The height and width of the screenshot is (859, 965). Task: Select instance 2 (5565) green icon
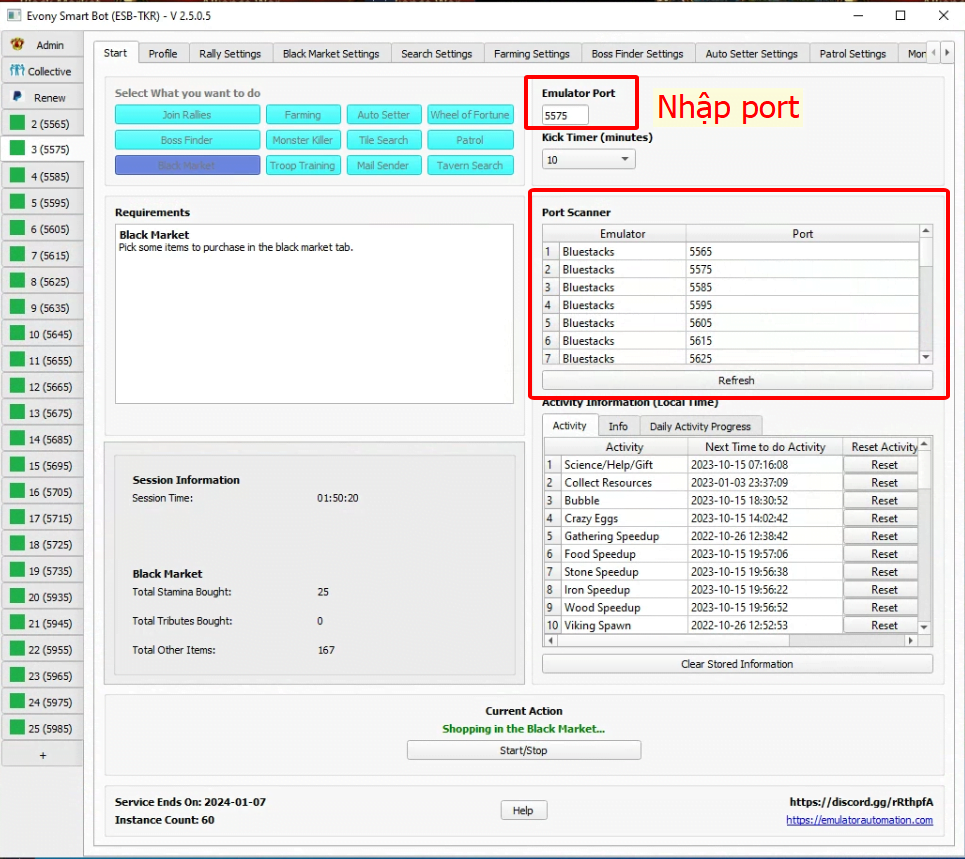17,124
